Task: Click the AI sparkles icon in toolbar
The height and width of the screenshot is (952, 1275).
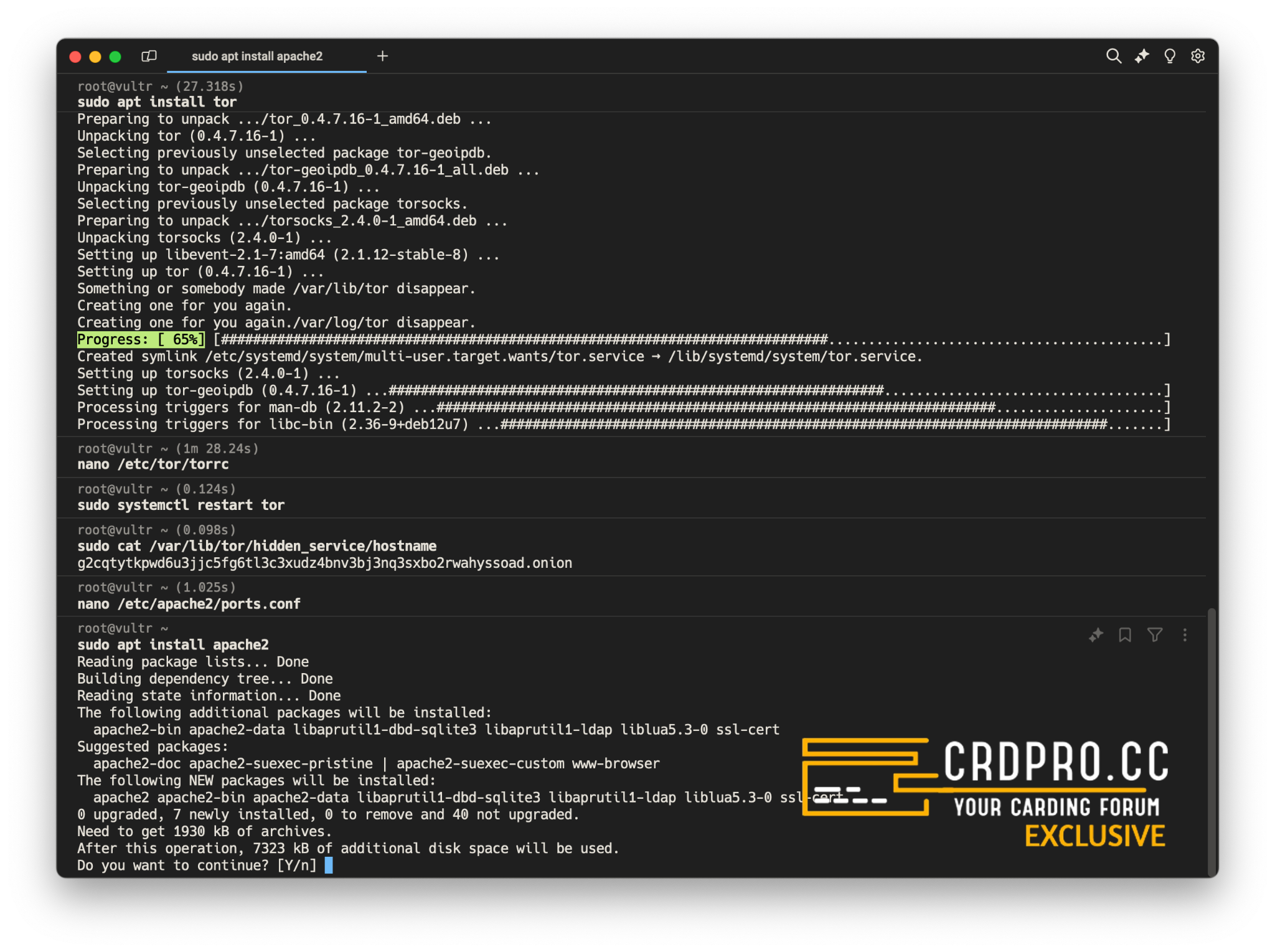Action: [1141, 56]
